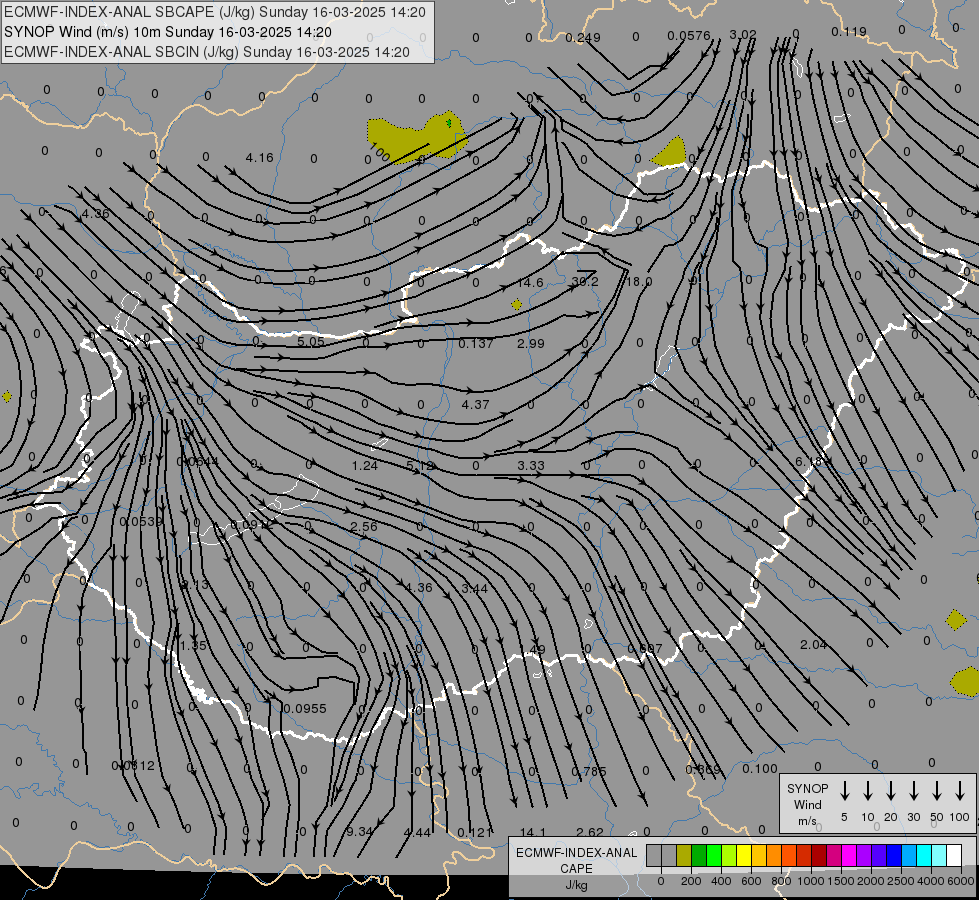
Task: Click the 14.6 value on the map
Action: pos(529,283)
